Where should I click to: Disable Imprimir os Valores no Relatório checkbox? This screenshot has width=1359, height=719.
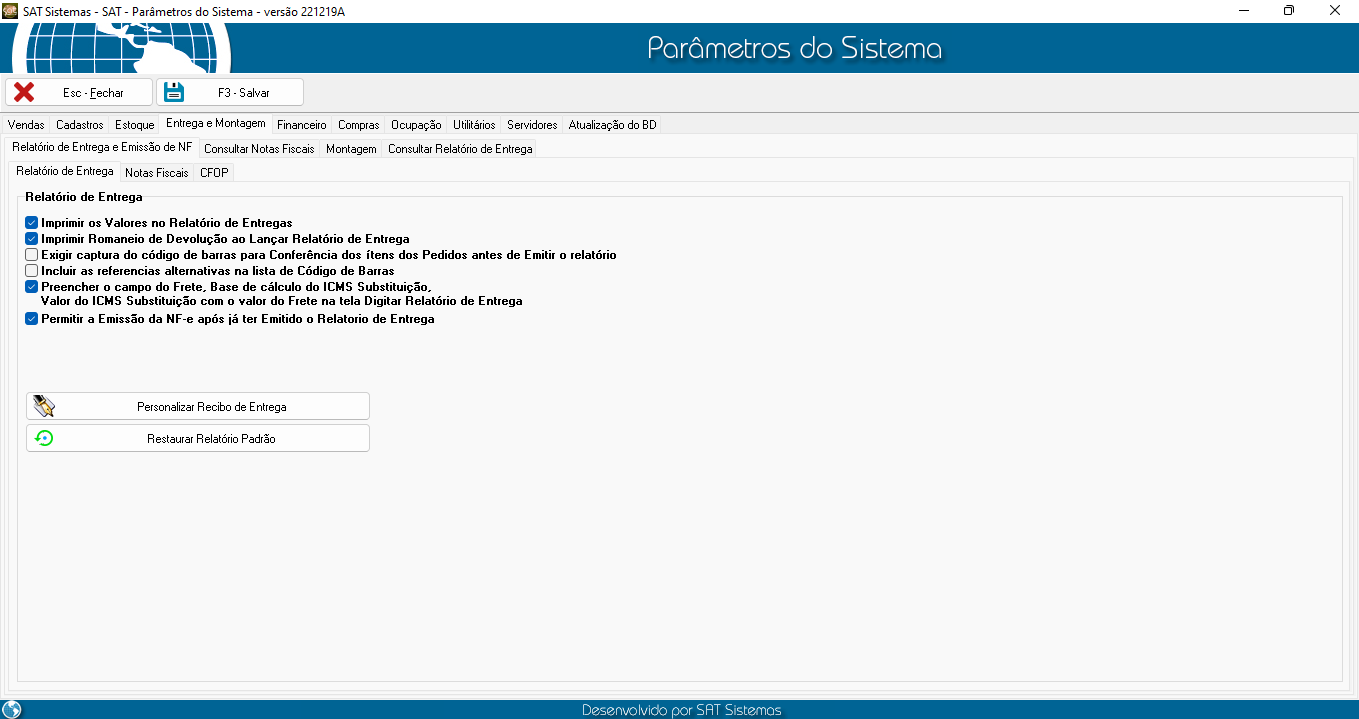pyautogui.click(x=32, y=223)
